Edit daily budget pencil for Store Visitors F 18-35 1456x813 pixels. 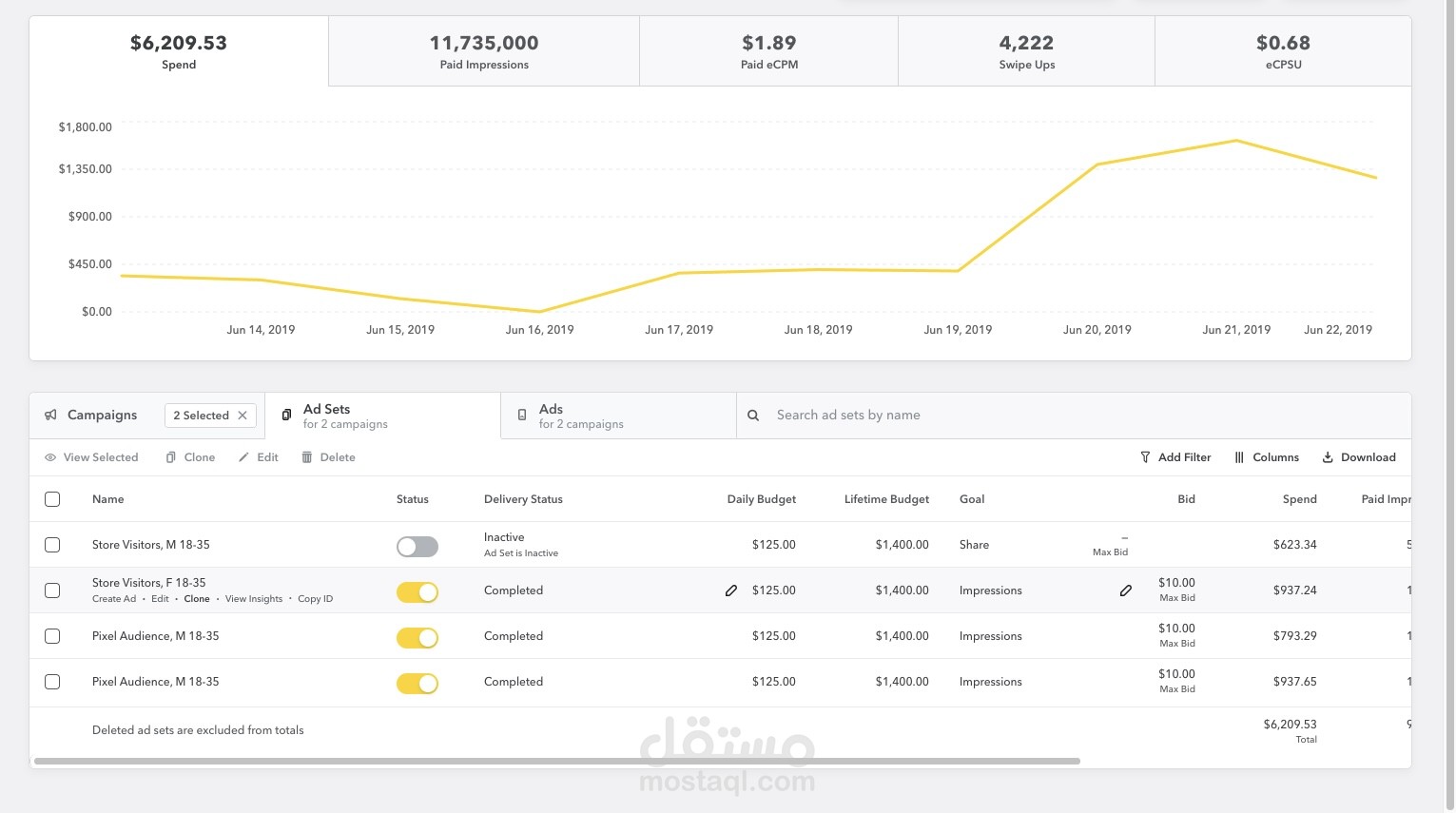coord(731,590)
